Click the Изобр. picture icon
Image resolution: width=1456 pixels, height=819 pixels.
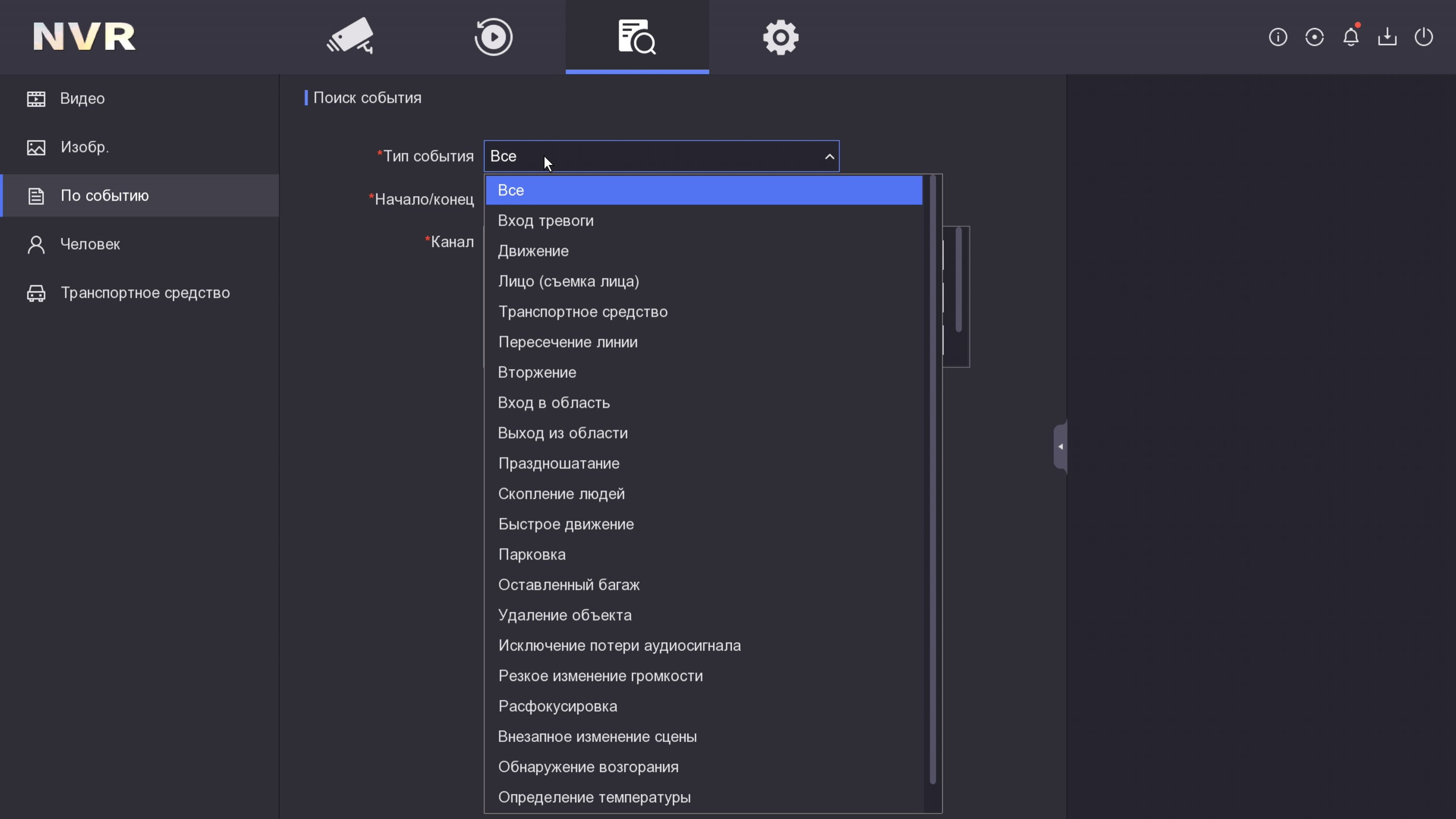[x=36, y=147]
